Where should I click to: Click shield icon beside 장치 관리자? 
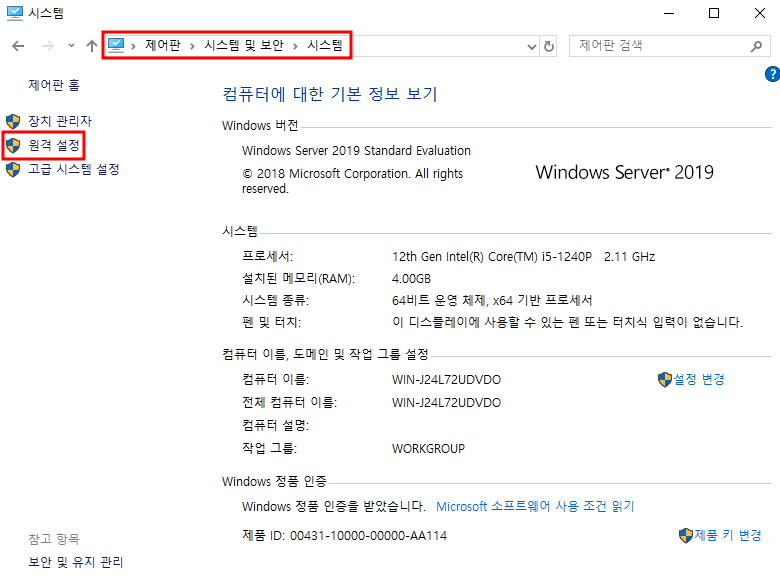pos(13,121)
